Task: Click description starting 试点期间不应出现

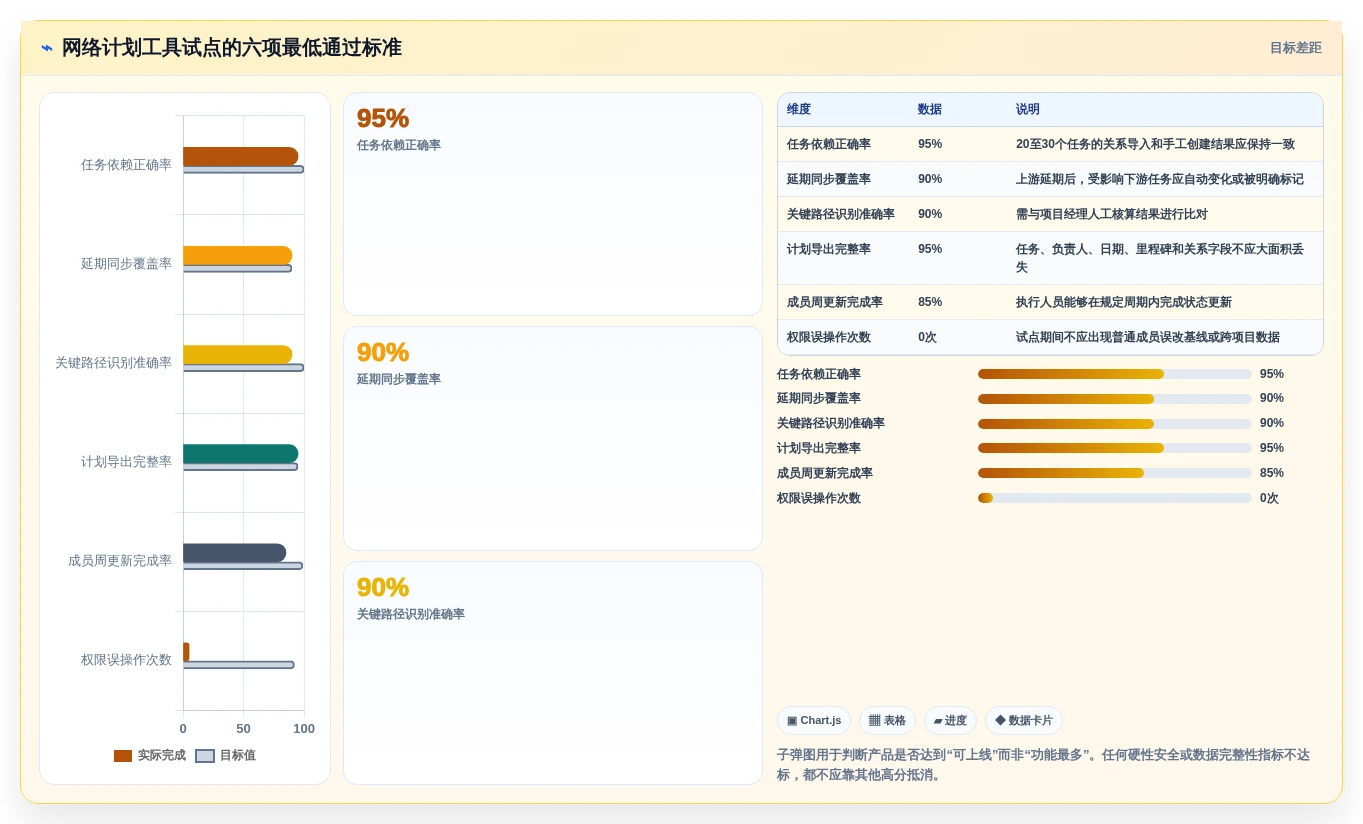Action: (x=1148, y=337)
